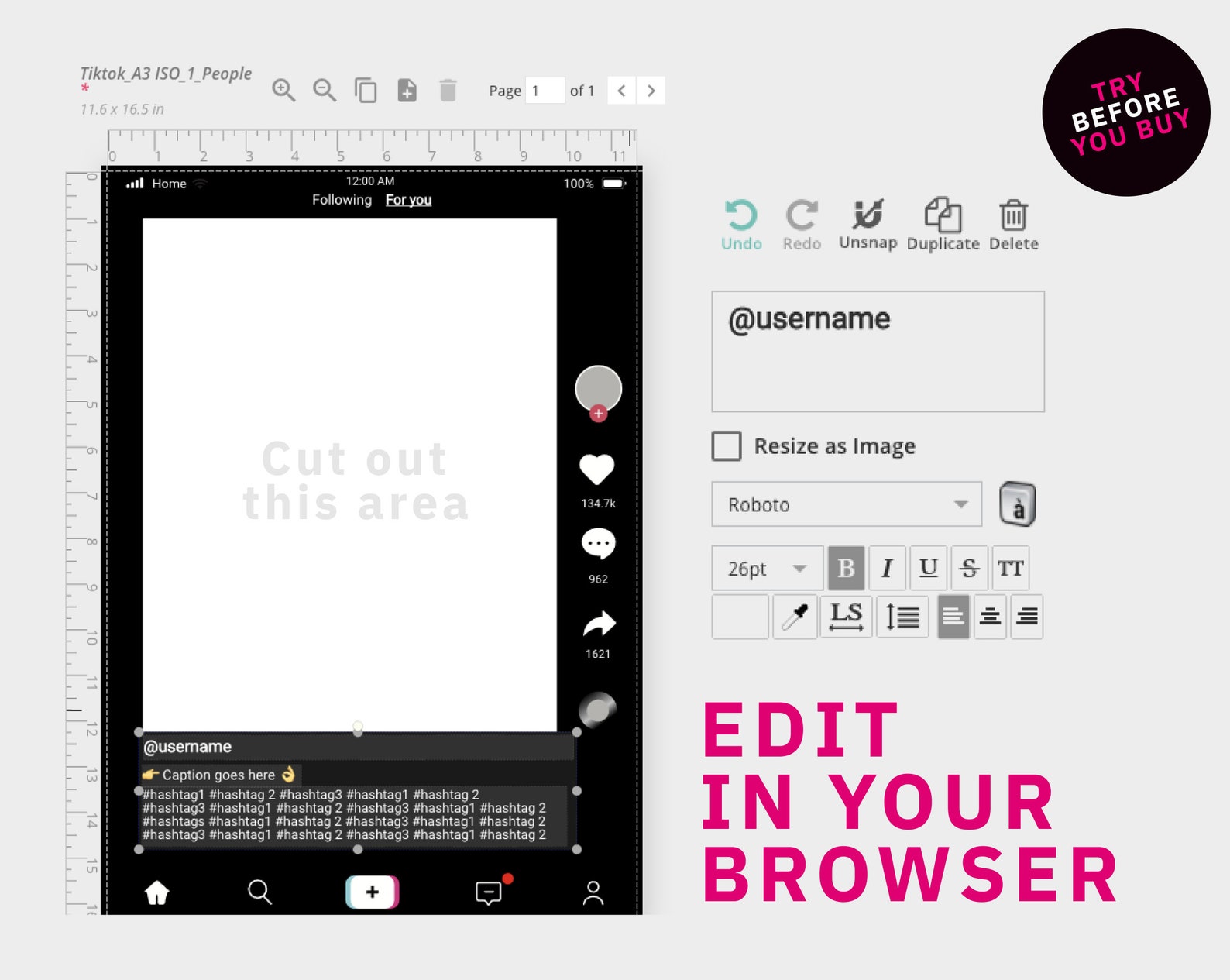The height and width of the screenshot is (980, 1230).
Task: Click the Following tab in the template
Action: coord(342,200)
